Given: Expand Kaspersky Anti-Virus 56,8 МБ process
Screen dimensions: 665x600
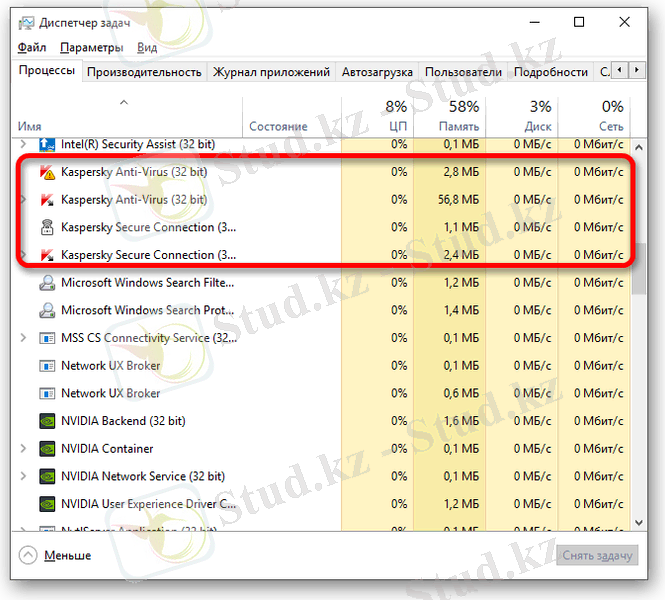Looking at the screenshot, I should (x=23, y=200).
